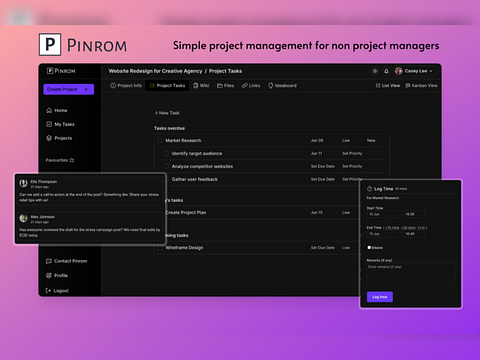
Task: Click the Favourites star icon
Action: [72, 160]
